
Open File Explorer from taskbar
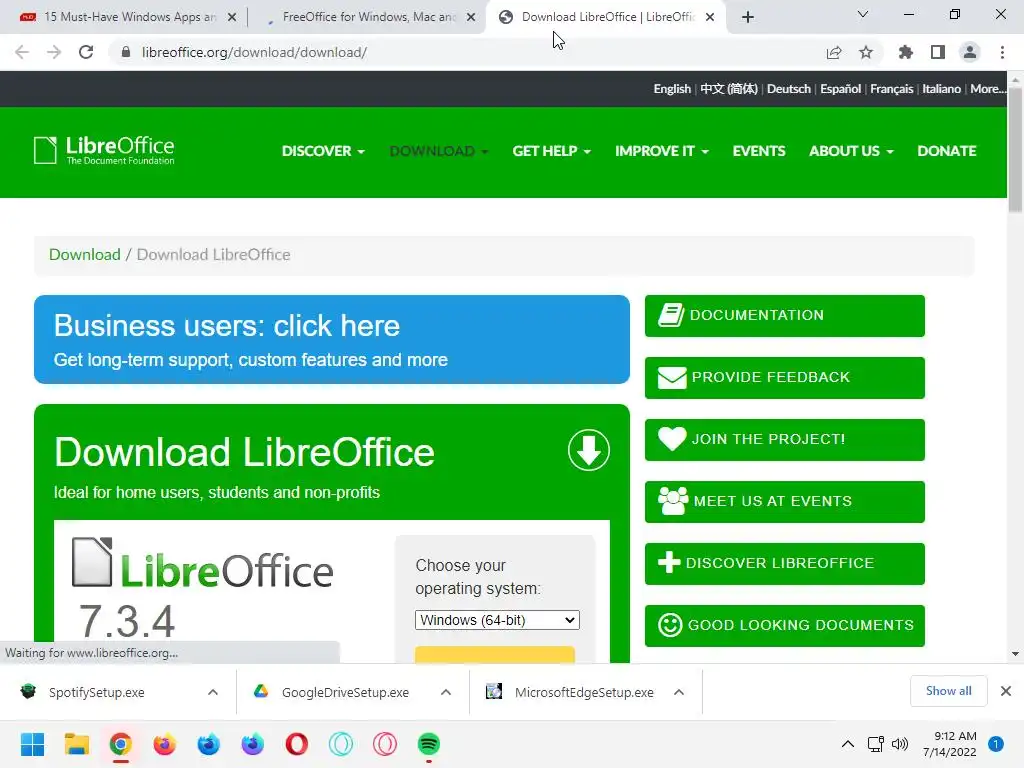(76, 744)
